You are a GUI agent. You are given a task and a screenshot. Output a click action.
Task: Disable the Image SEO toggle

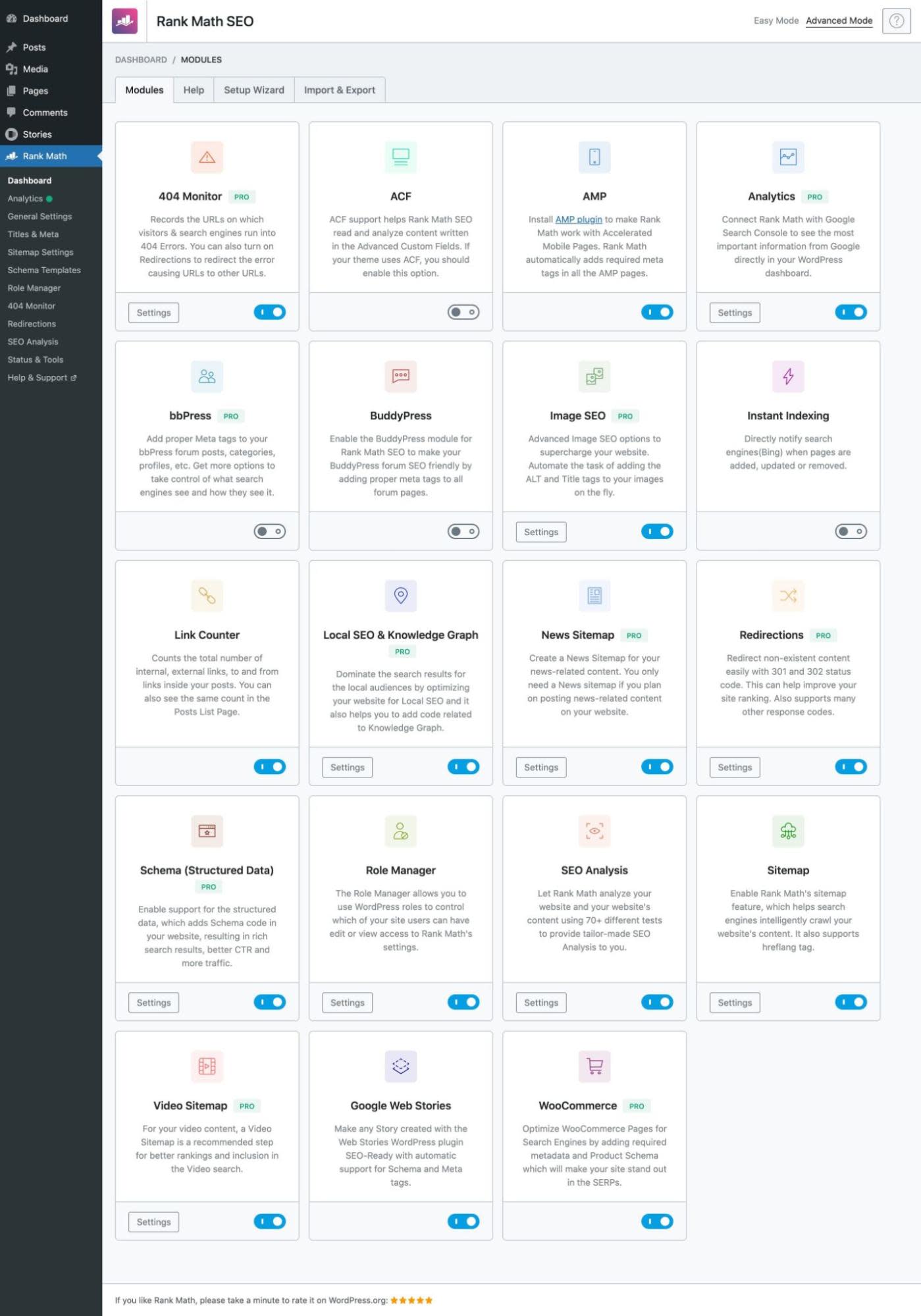pyautogui.click(x=657, y=531)
